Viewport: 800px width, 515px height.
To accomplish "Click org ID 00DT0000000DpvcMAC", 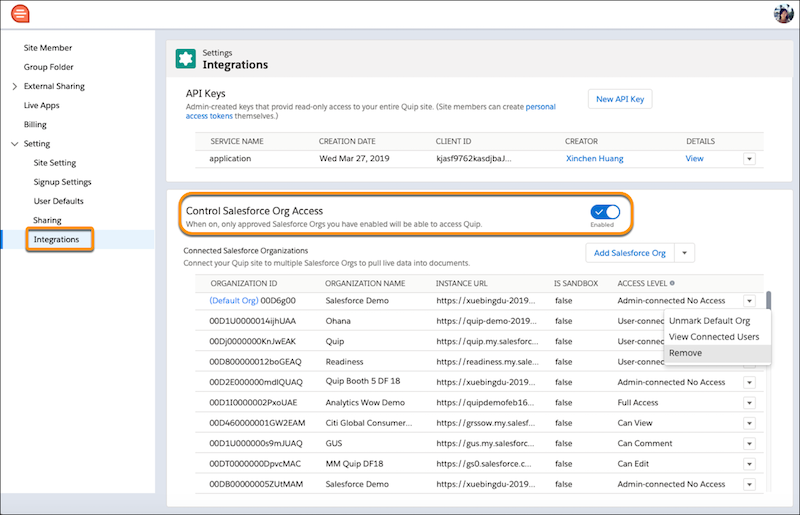I will (255, 464).
